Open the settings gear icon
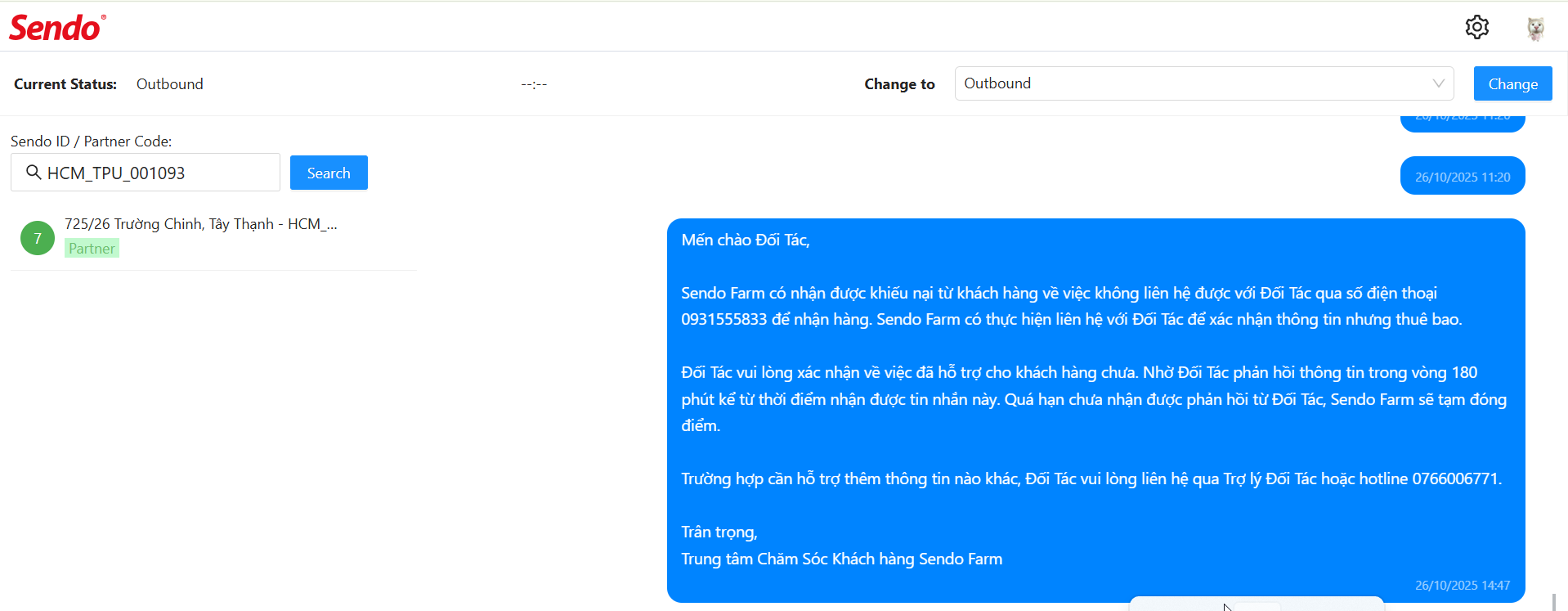 click(x=1476, y=27)
